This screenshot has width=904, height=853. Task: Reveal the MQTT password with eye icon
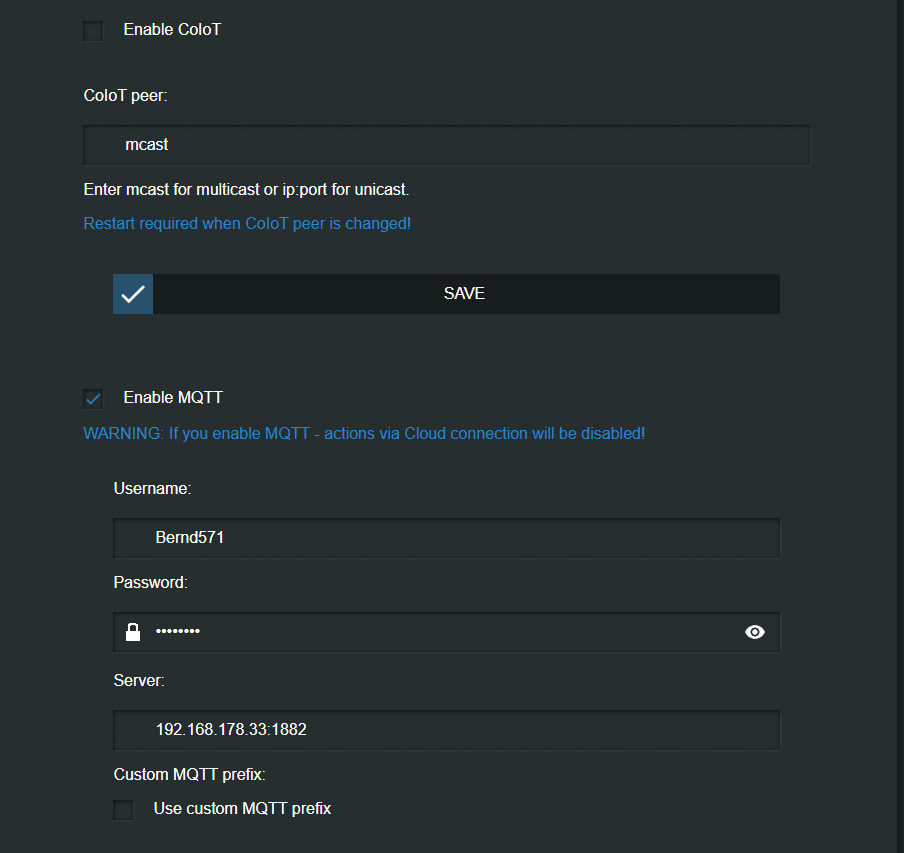point(755,632)
